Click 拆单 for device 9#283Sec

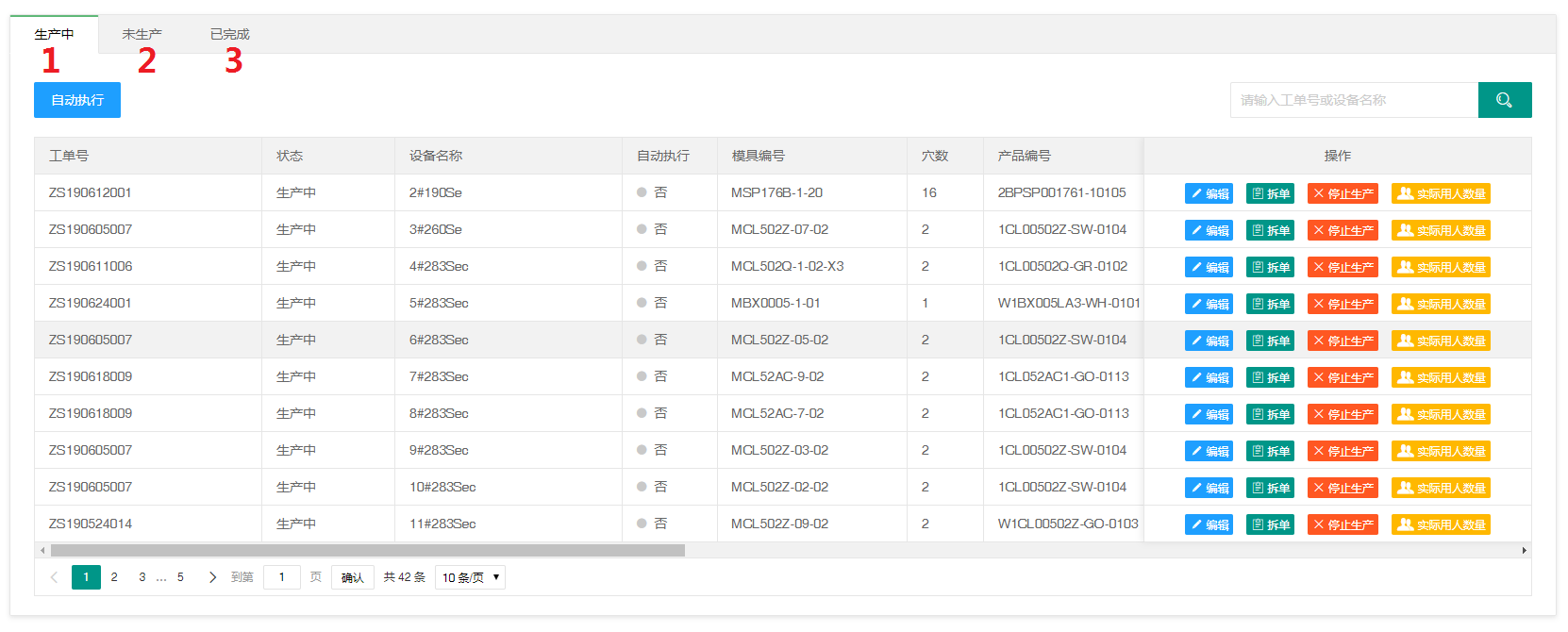pyautogui.click(x=1270, y=451)
